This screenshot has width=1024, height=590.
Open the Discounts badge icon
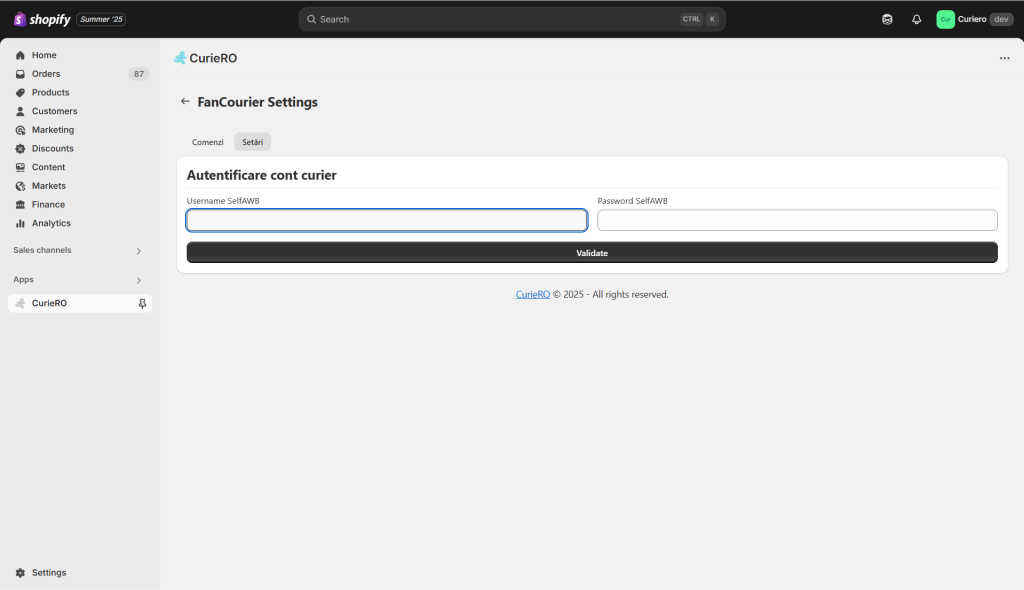[20, 149]
